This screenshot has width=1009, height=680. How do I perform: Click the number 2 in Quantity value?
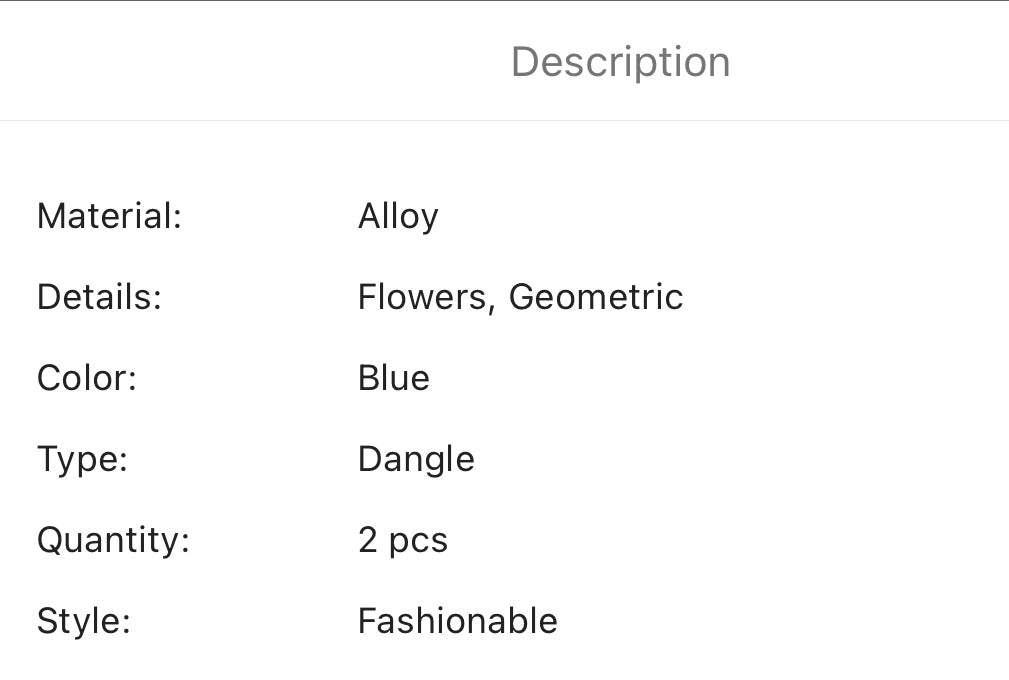click(368, 540)
